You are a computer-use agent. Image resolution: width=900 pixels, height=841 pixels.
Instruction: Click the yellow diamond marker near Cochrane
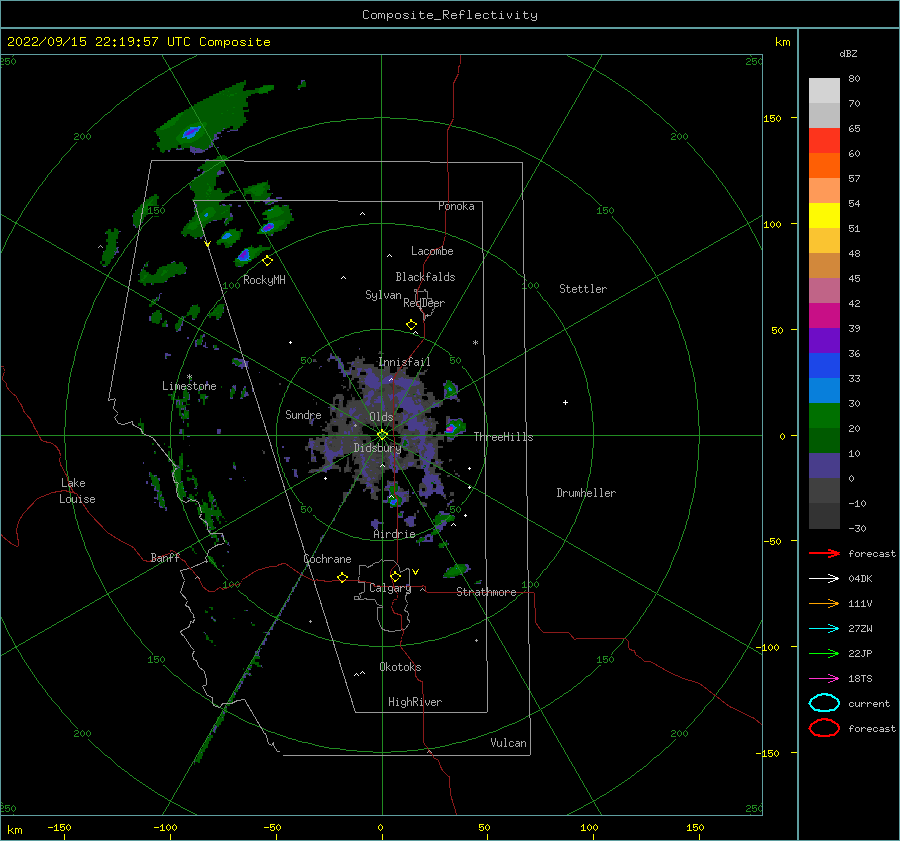(x=343, y=577)
